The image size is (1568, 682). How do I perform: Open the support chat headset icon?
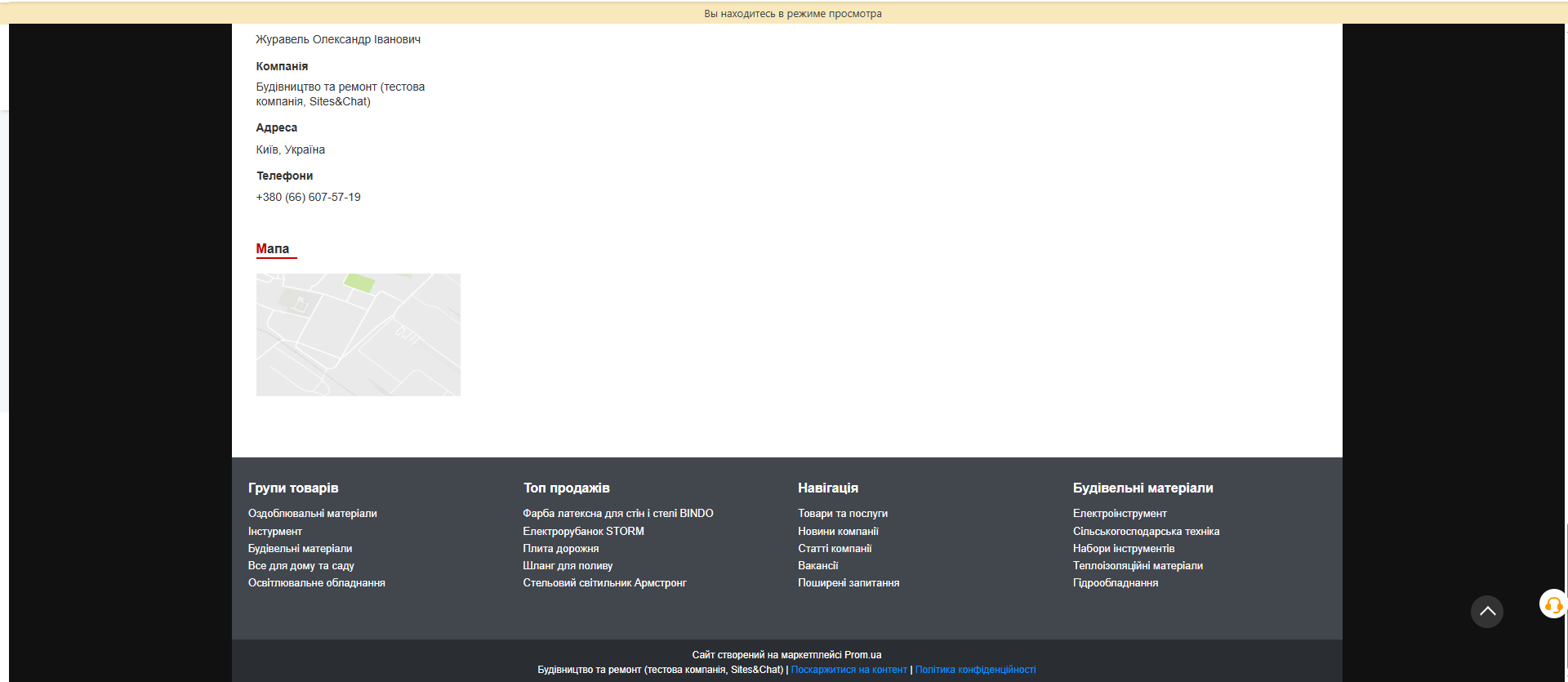pos(1552,605)
